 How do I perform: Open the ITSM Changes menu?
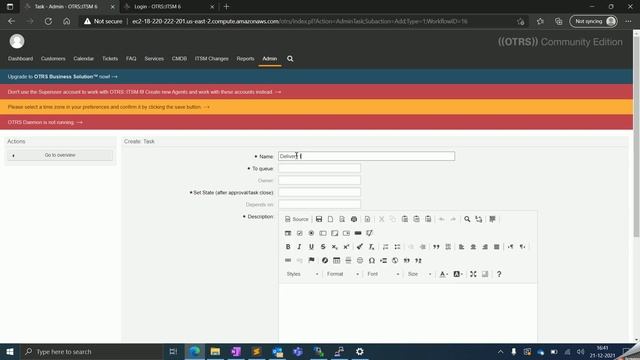click(211, 59)
